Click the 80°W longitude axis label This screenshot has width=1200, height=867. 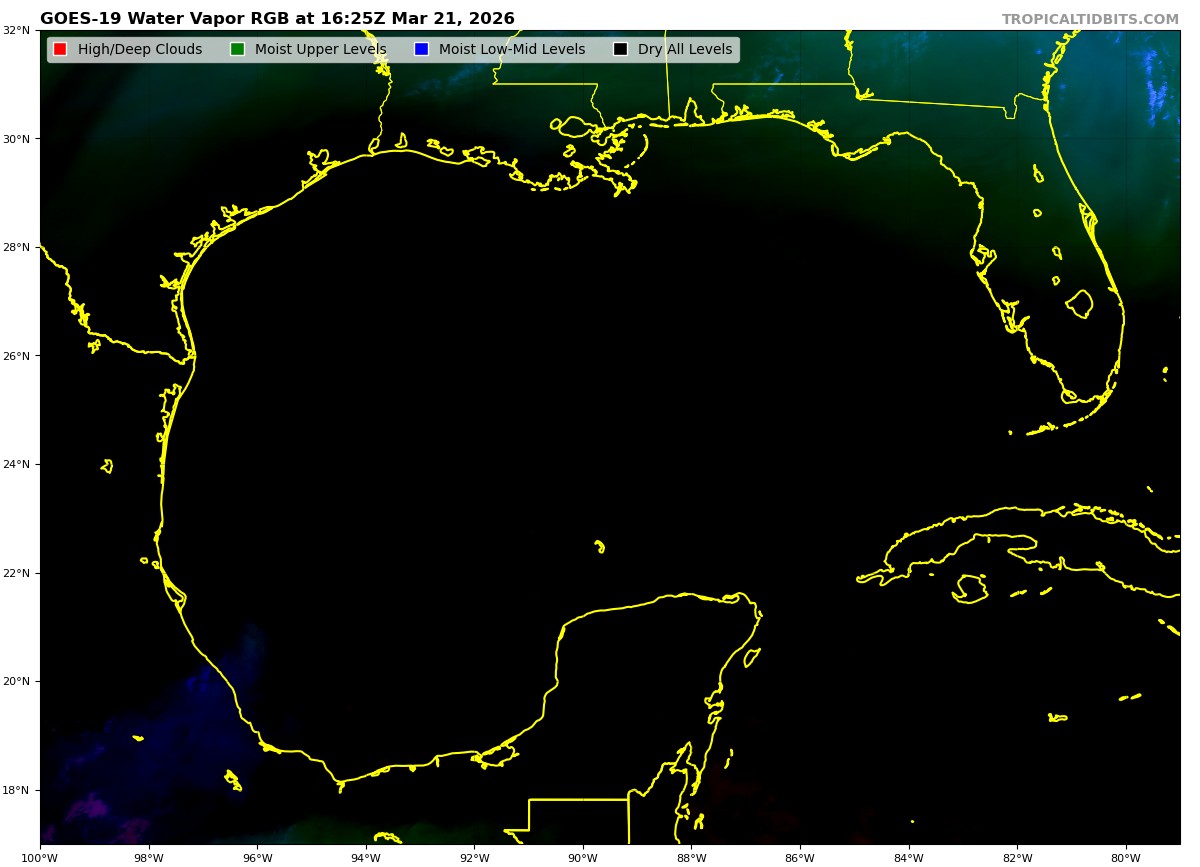pos(1126,857)
